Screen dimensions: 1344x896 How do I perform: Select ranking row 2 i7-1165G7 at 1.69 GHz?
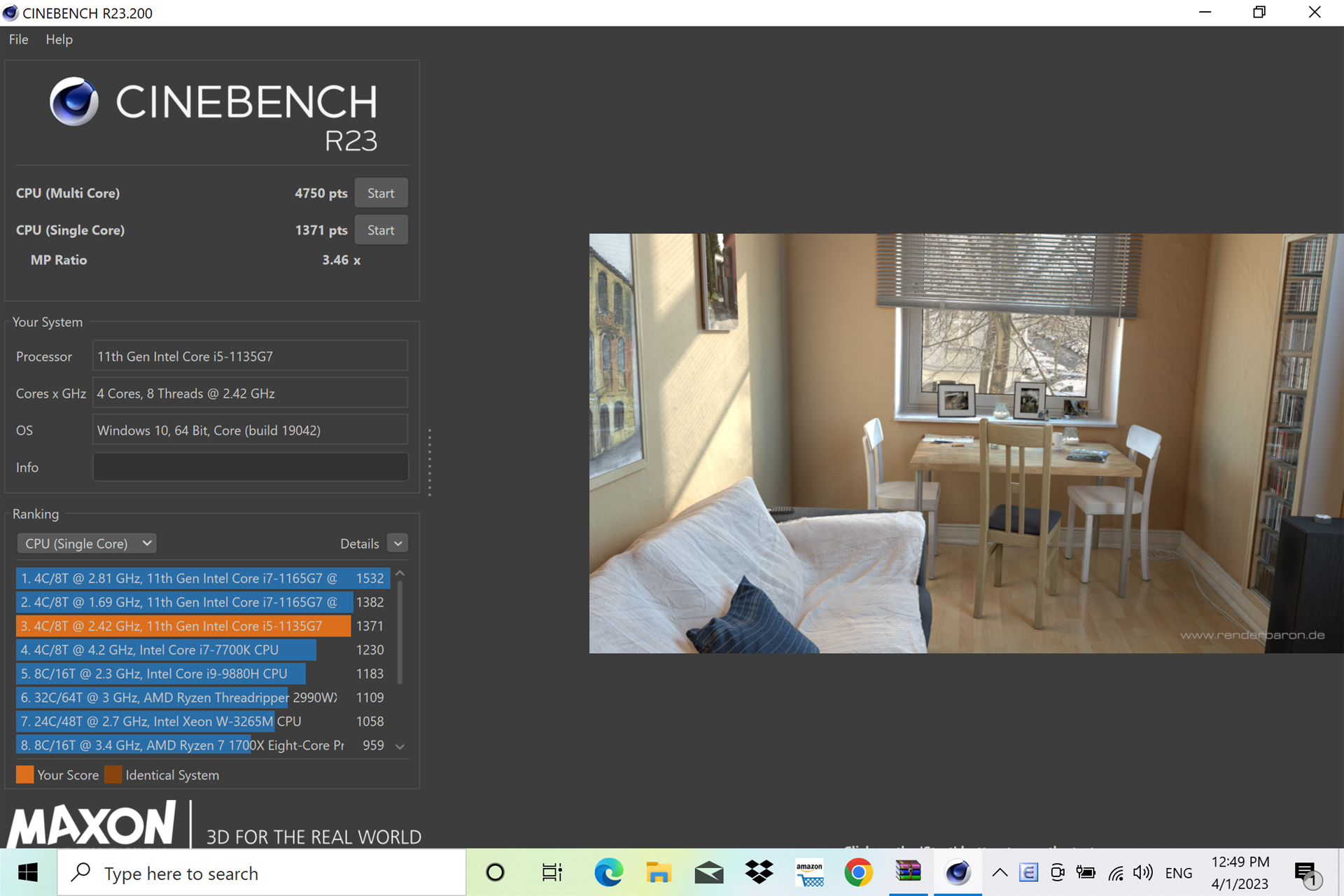tap(203, 602)
